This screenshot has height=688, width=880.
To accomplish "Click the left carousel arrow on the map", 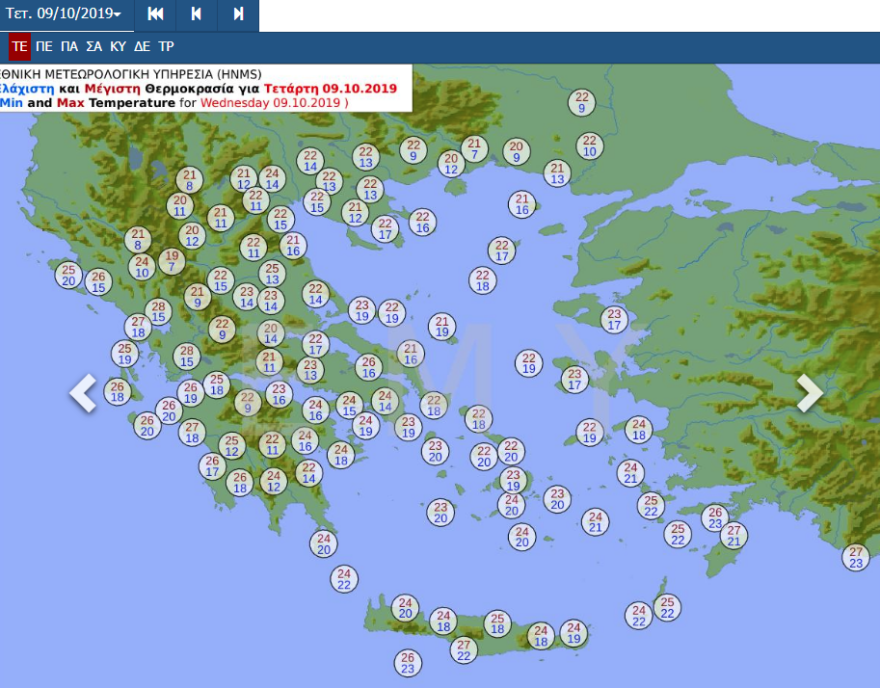I will click(83, 393).
